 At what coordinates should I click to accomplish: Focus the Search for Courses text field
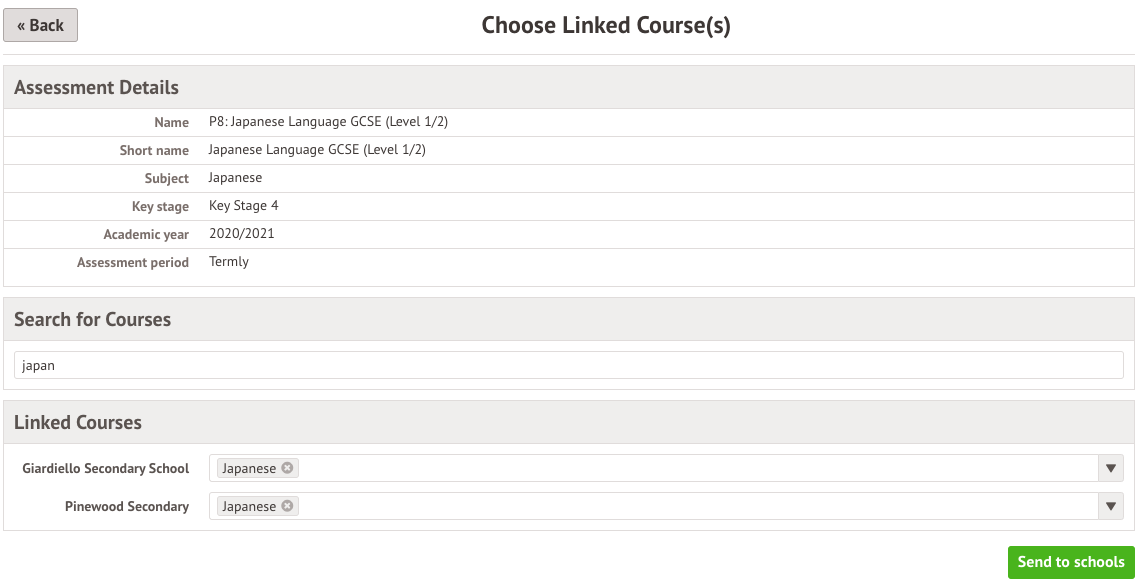click(568, 365)
